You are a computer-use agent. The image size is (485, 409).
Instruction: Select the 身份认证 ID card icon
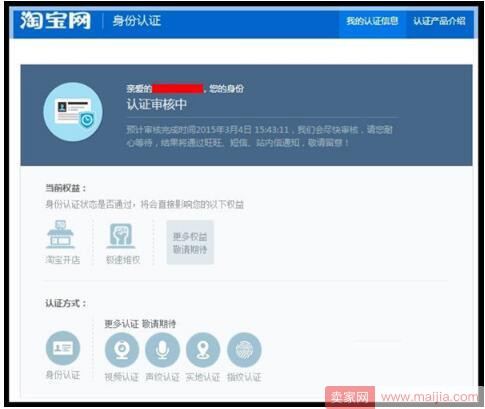tap(63, 348)
